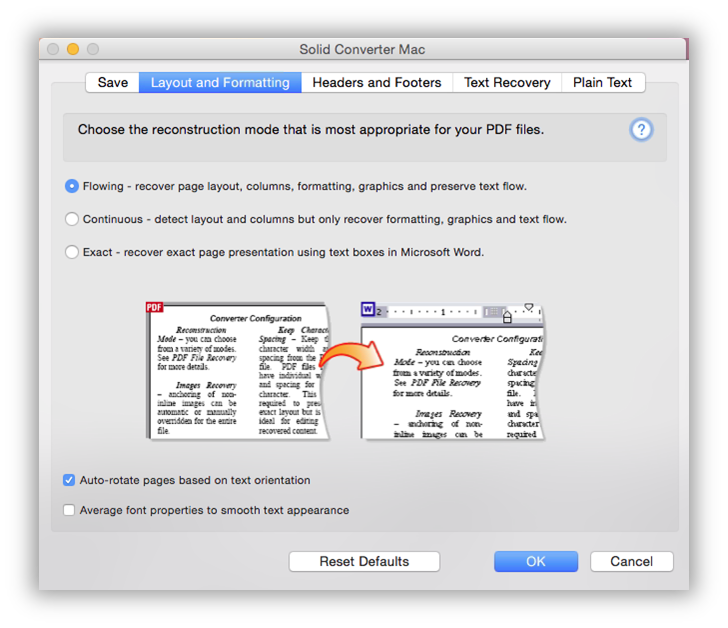Select the Flowing reconstruction mode

[x=72, y=186]
